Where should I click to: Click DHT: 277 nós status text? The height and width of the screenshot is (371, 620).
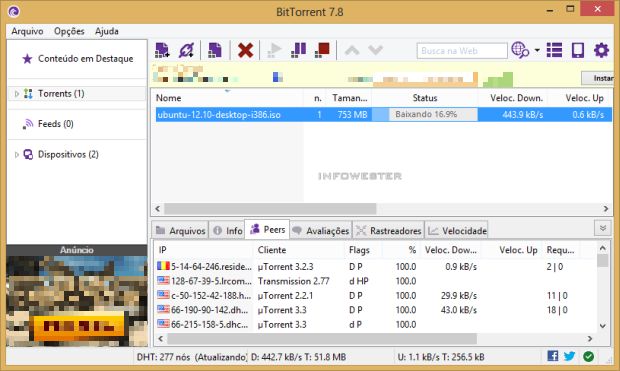pyautogui.click(x=163, y=357)
